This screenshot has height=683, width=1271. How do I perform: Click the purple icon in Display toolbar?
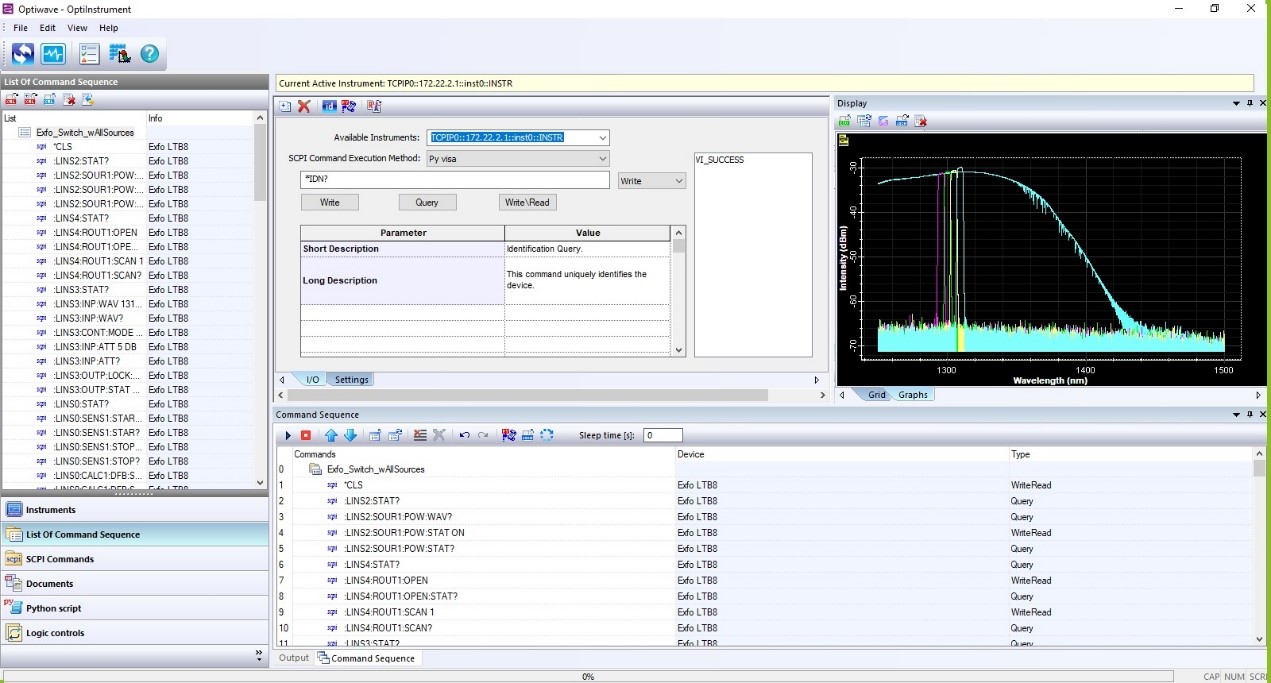[x=883, y=121]
